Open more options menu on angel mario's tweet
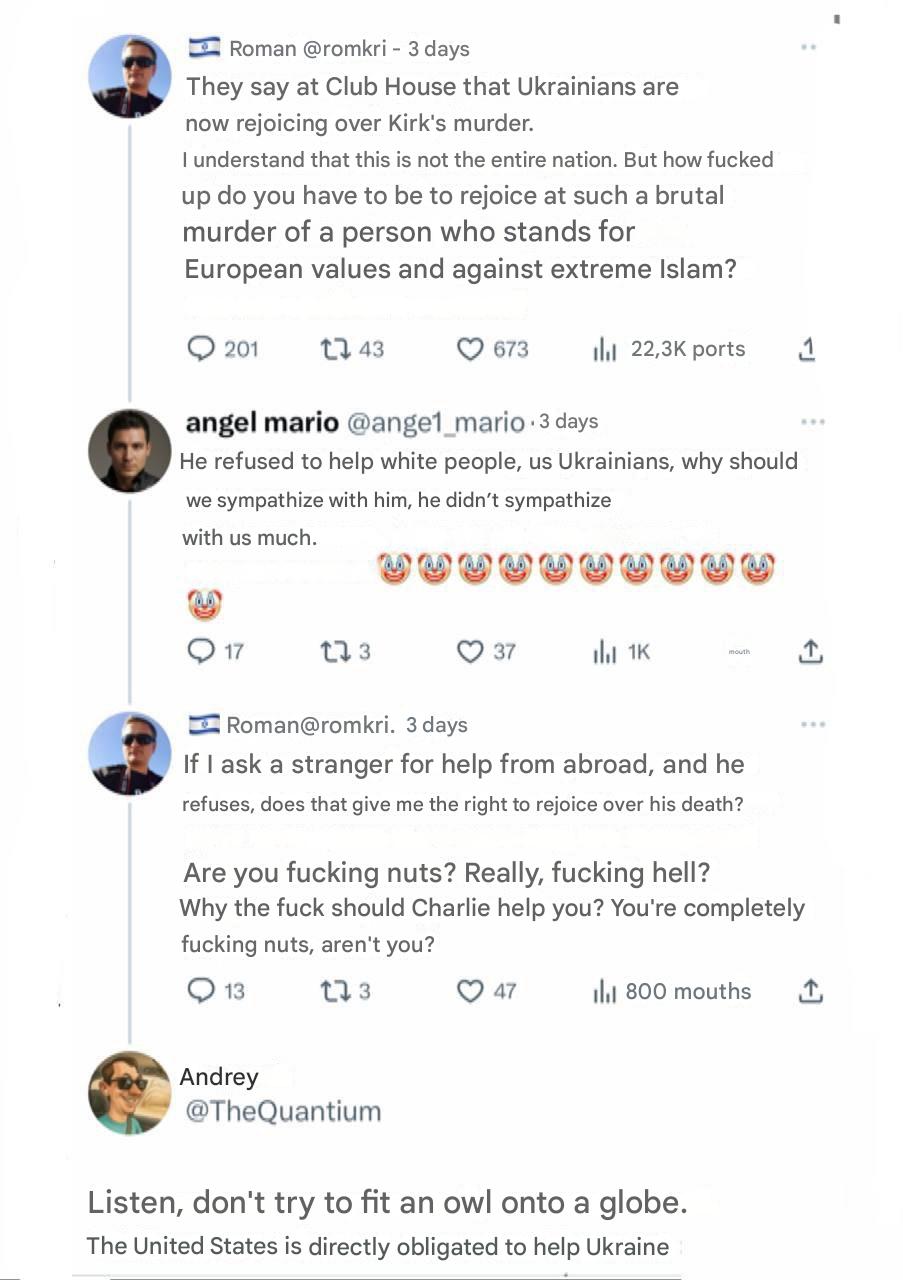The width and height of the screenshot is (903, 1280). click(x=813, y=422)
